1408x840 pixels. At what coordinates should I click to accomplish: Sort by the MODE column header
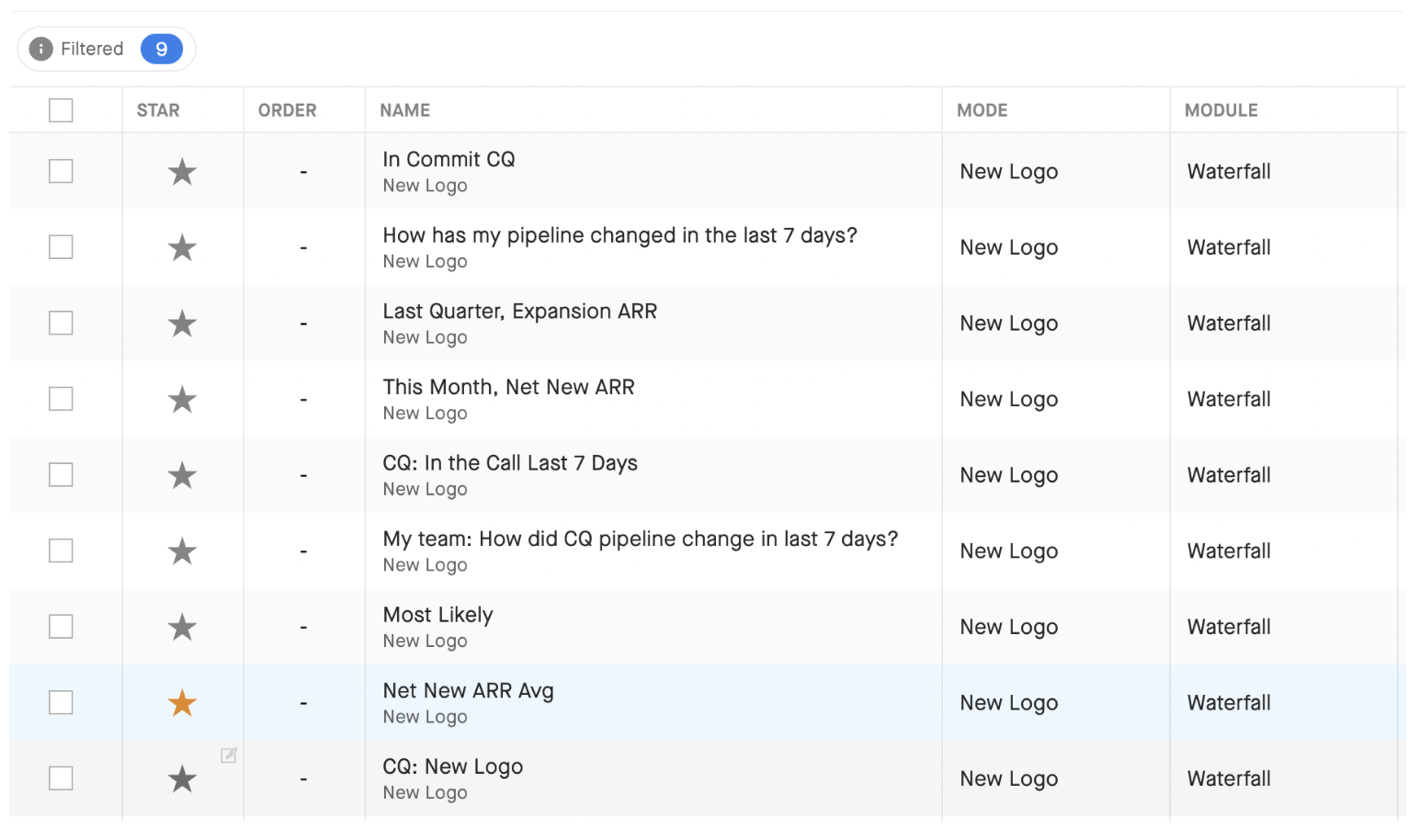tap(982, 110)
